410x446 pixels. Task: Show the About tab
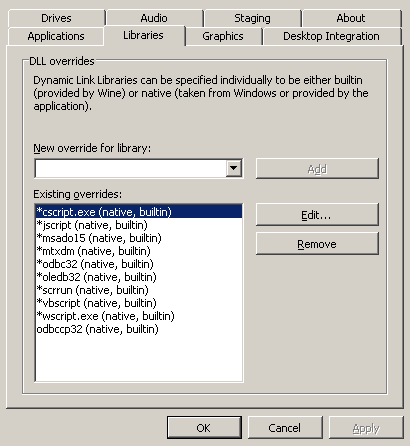[351, 18]
